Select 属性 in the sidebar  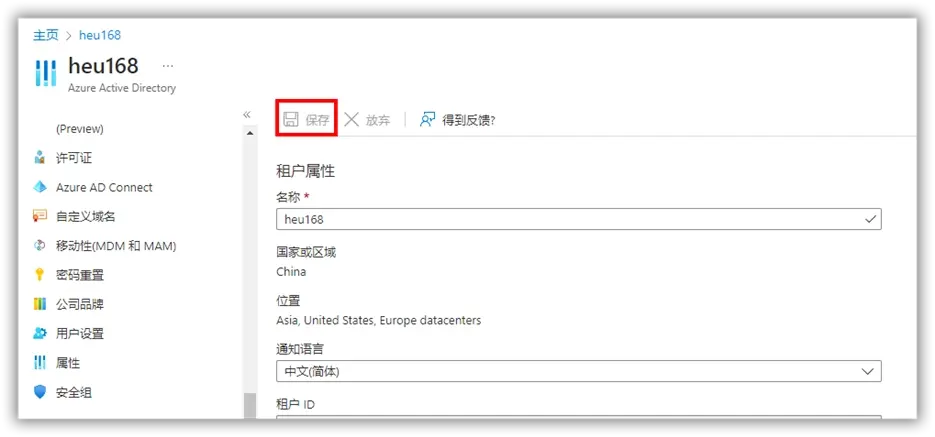[68, 362]
